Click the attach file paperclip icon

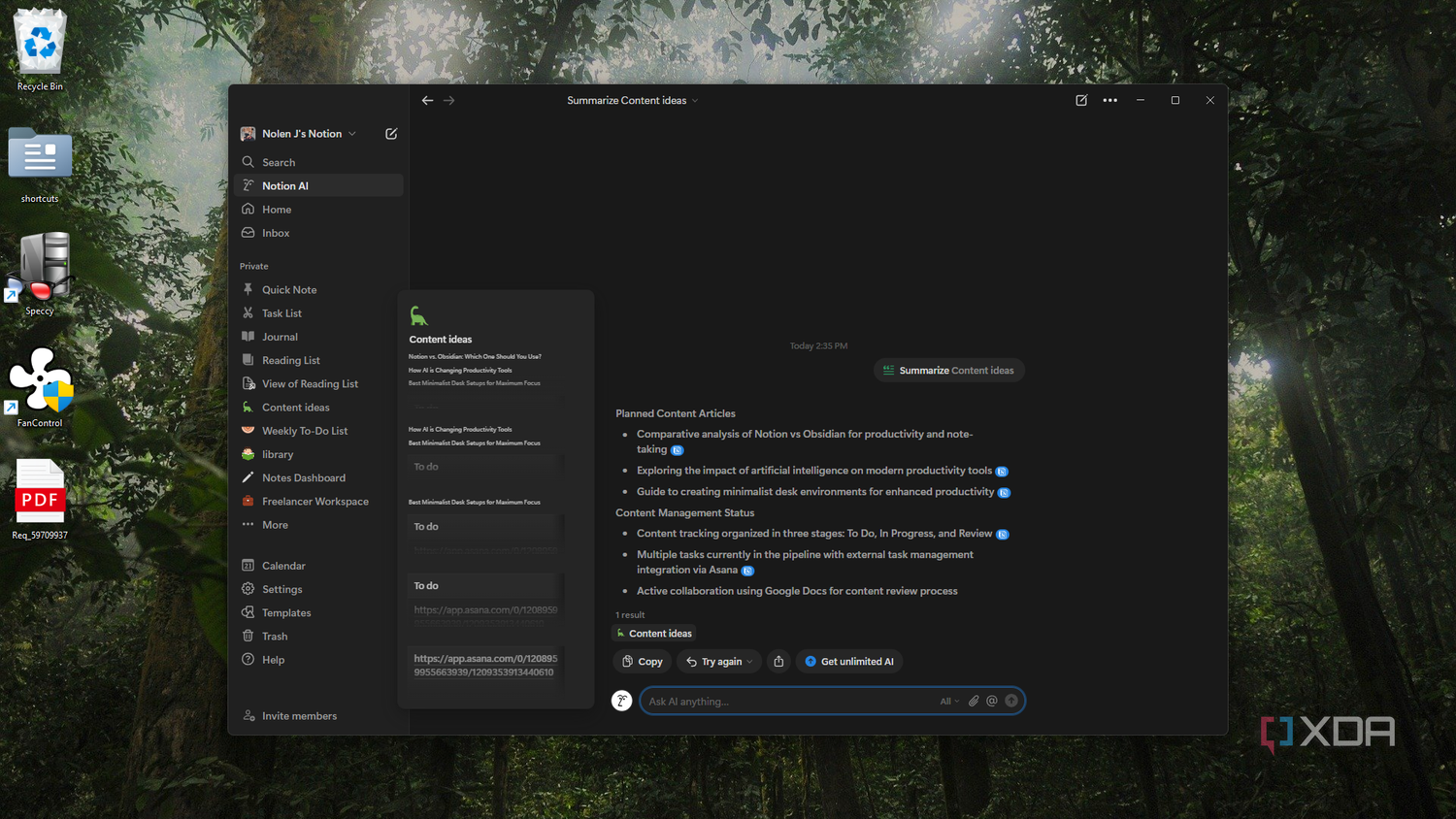(974, 701)
